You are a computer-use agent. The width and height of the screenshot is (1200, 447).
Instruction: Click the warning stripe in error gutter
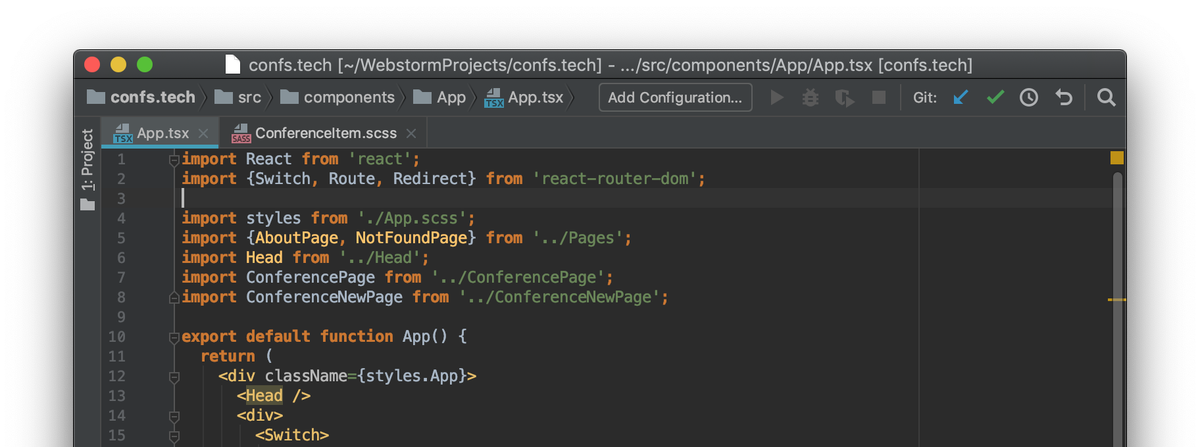tap(1117, 299)
